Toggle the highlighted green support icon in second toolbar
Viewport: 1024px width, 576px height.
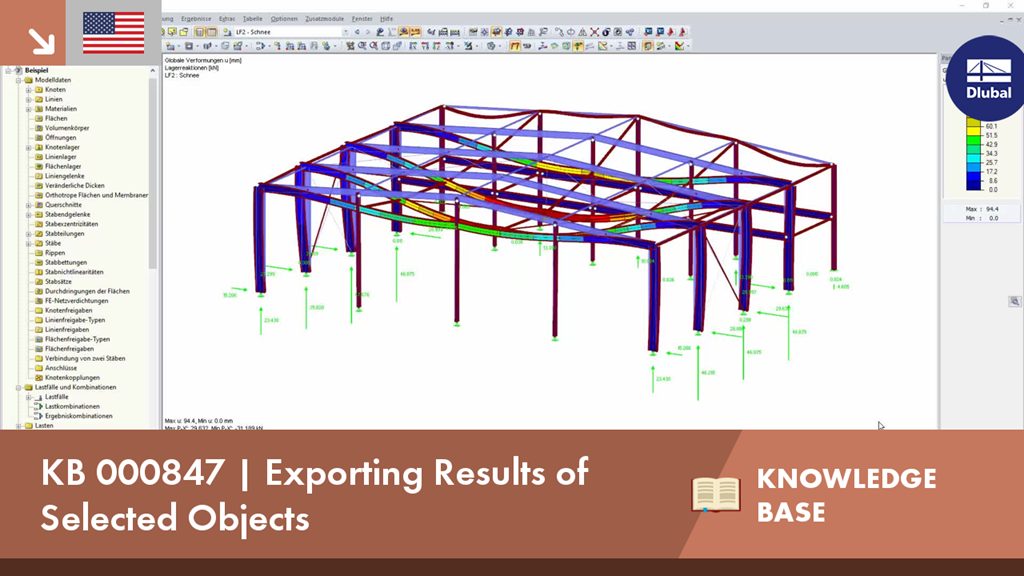pyautogui.click(x=578, y=46)
